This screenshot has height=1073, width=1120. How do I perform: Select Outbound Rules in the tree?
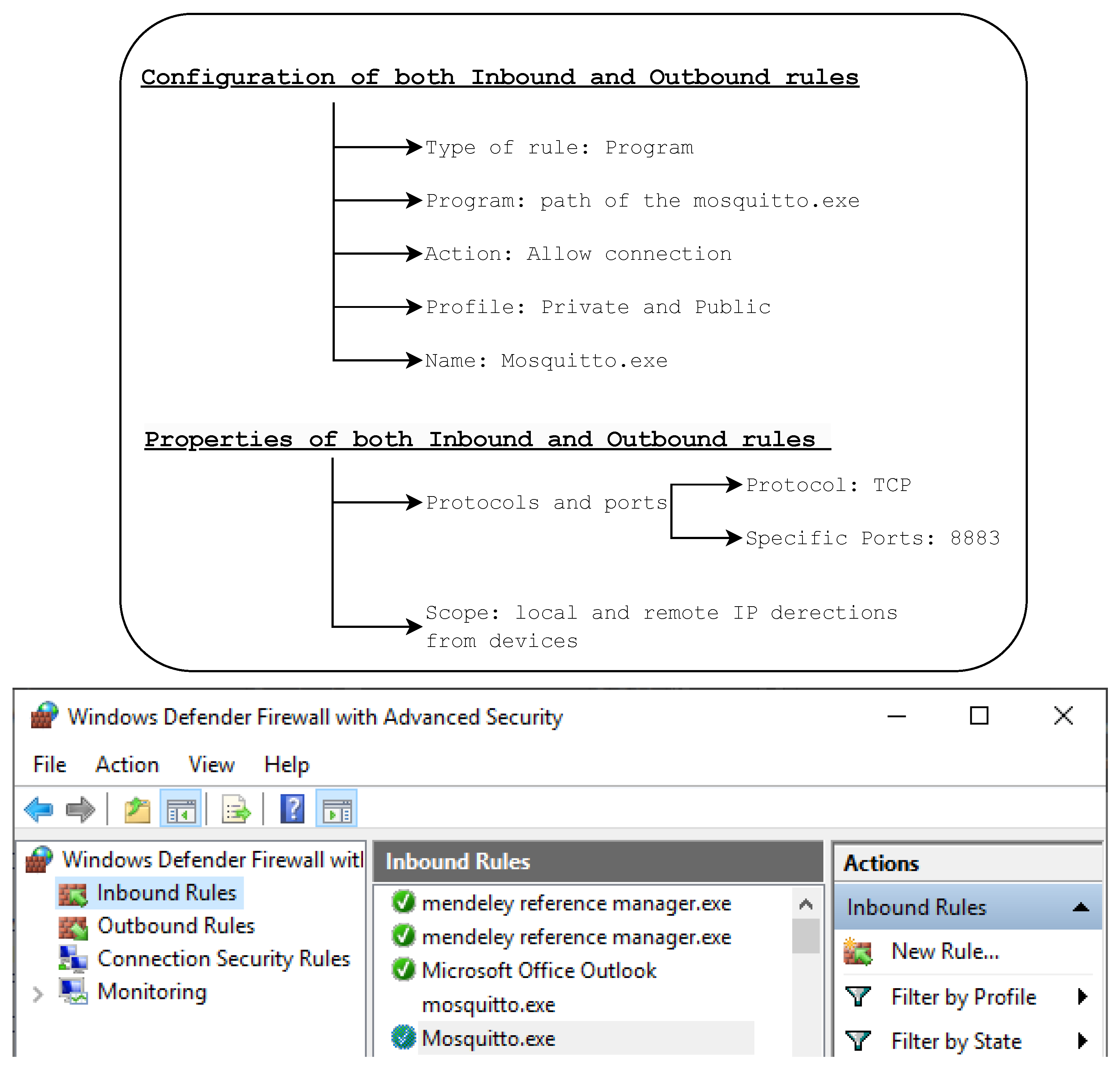coord(157,925)
